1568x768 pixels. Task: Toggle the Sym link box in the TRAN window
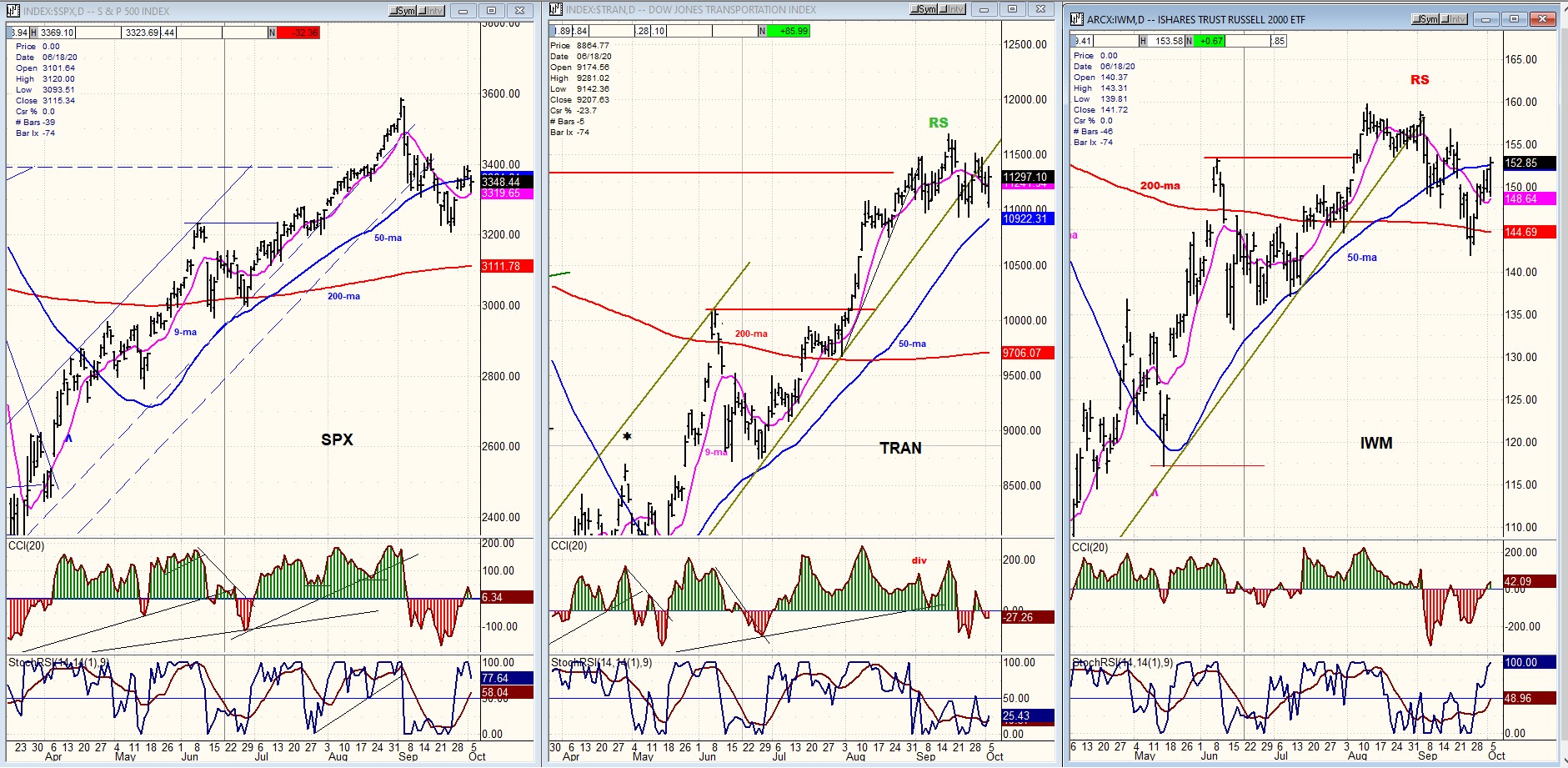(924, 9)
